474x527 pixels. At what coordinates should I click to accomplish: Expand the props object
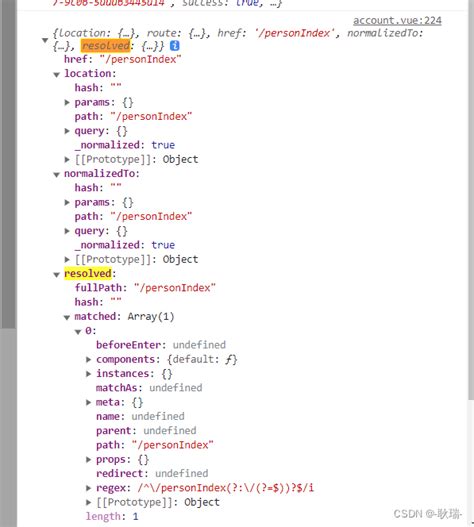pyautogui.click(x=88, y=459)
